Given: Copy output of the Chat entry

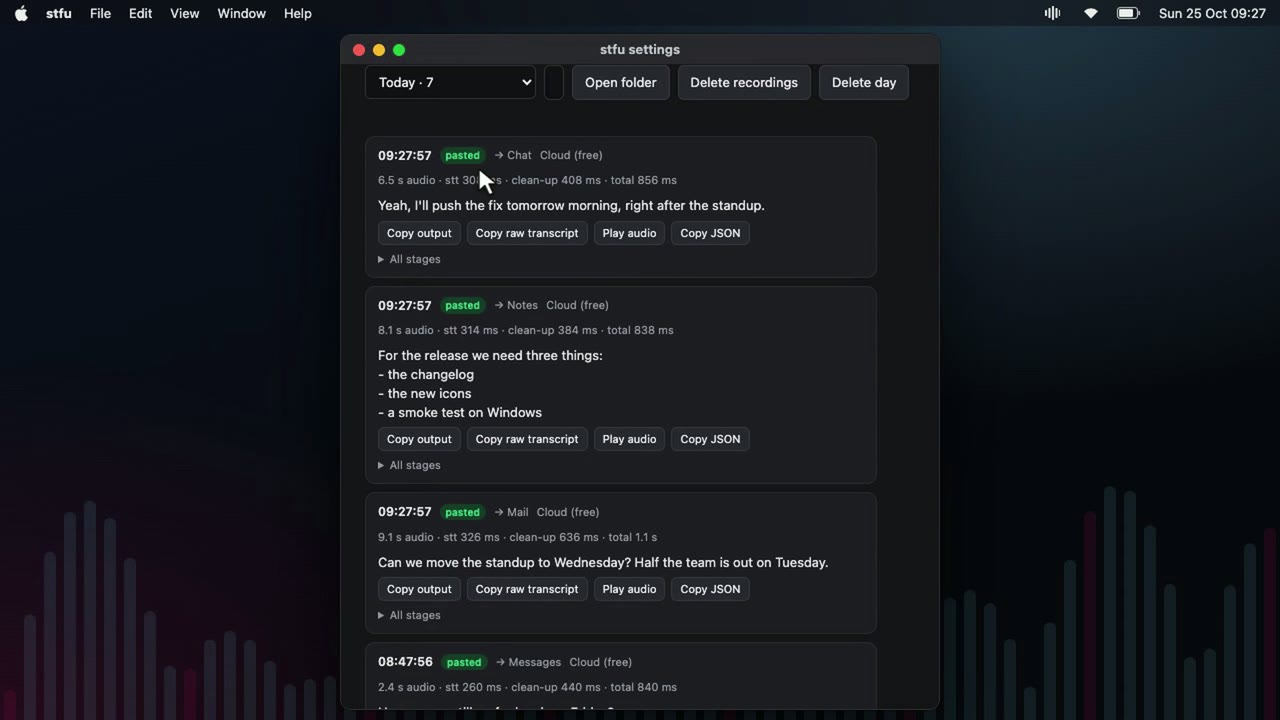Looking at the screenshot, I should pyautogui.click(x=419, y=233).
